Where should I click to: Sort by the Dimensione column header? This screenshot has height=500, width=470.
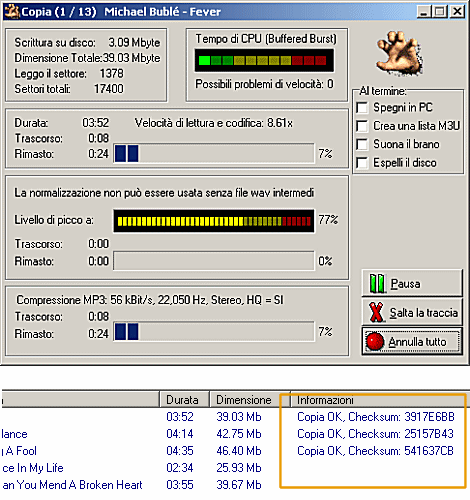click(249, 400)
